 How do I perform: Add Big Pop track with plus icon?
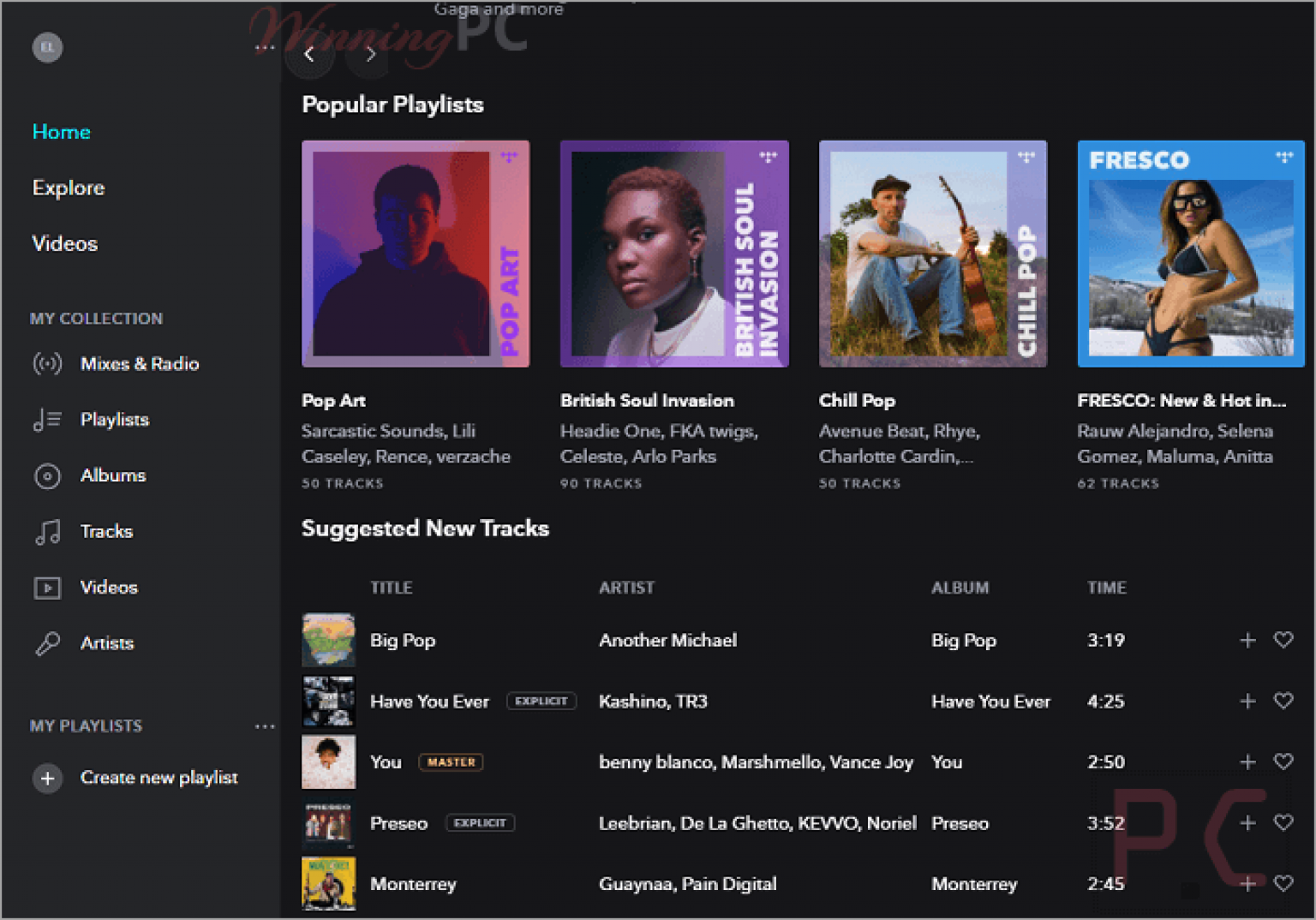click(x=1247, y=640)
